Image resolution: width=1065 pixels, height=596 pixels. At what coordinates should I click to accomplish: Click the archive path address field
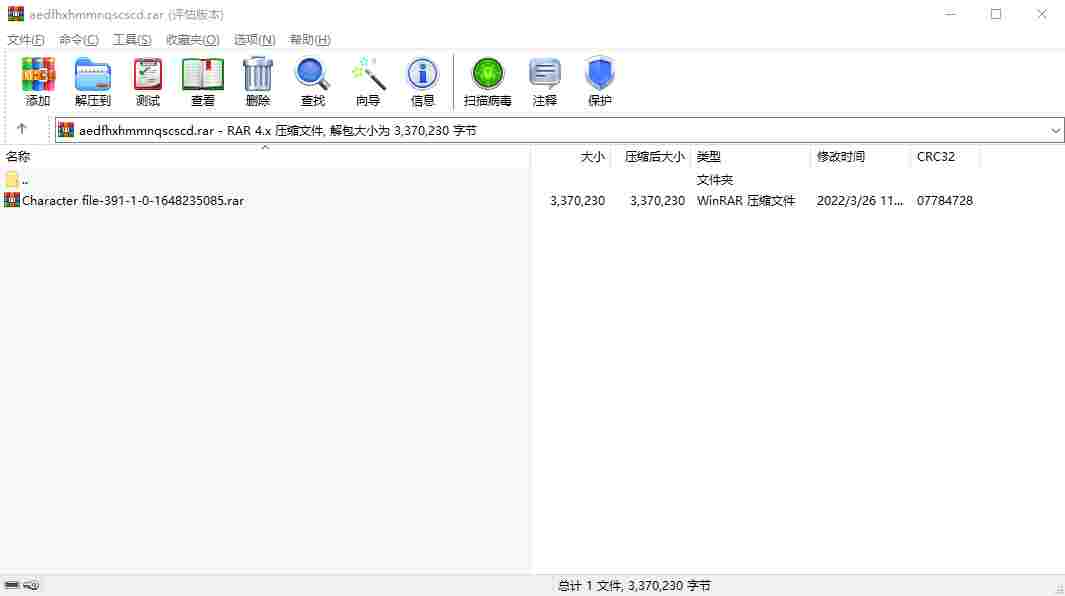coord(559,130)
